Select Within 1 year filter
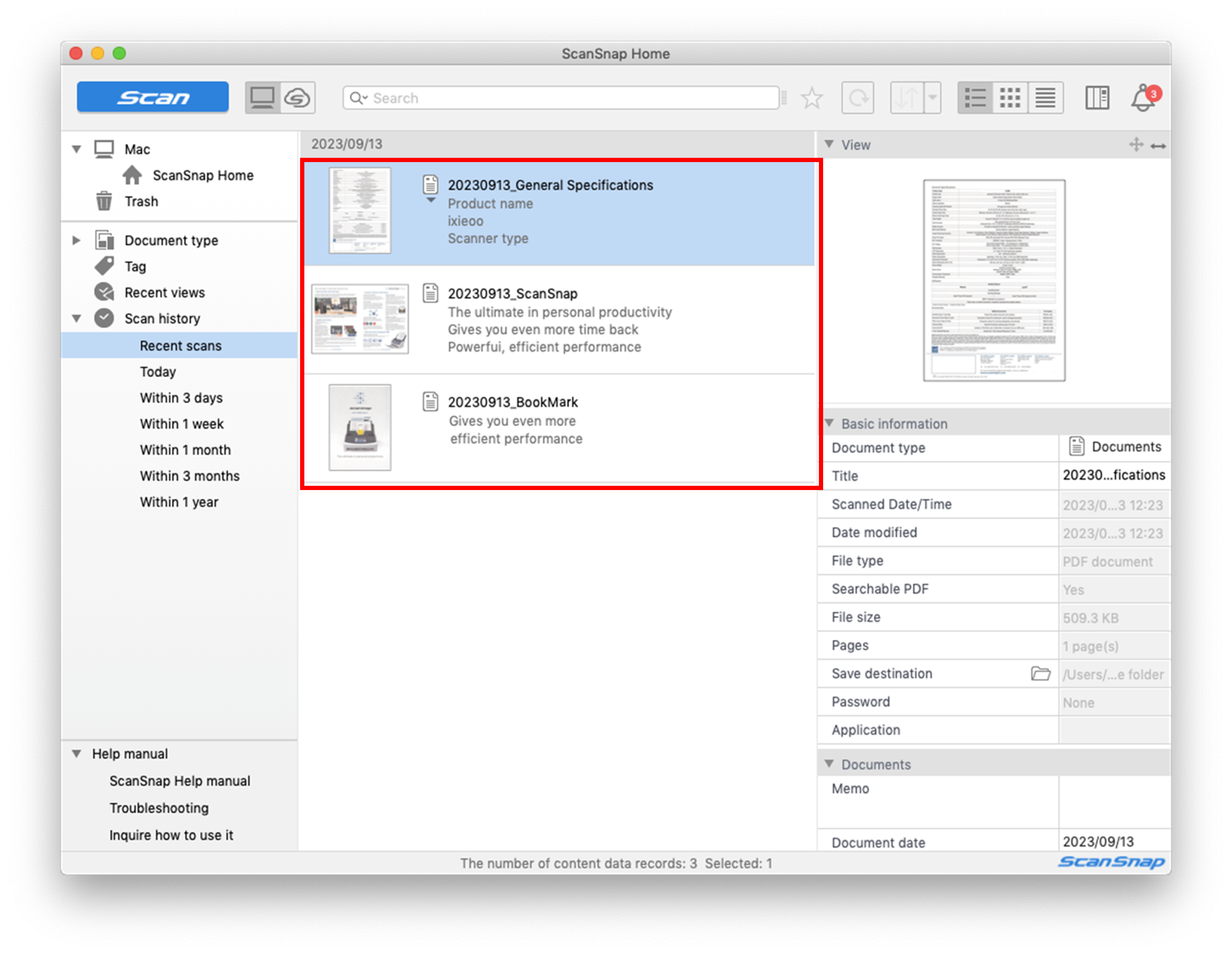 [179, 502]
